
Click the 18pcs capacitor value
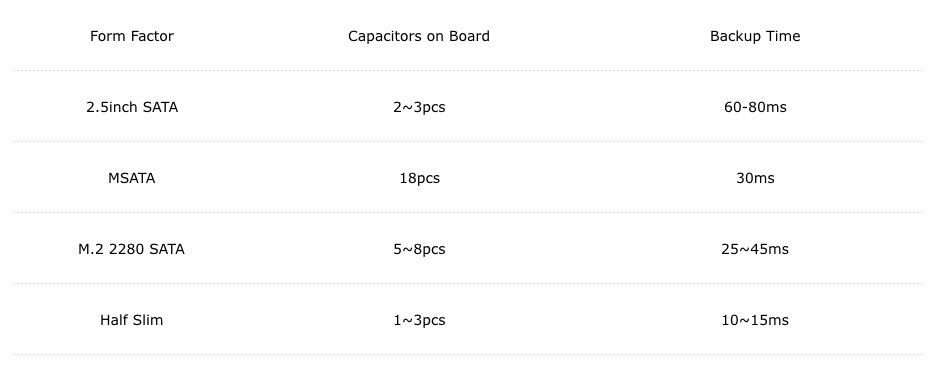[419, 178]
